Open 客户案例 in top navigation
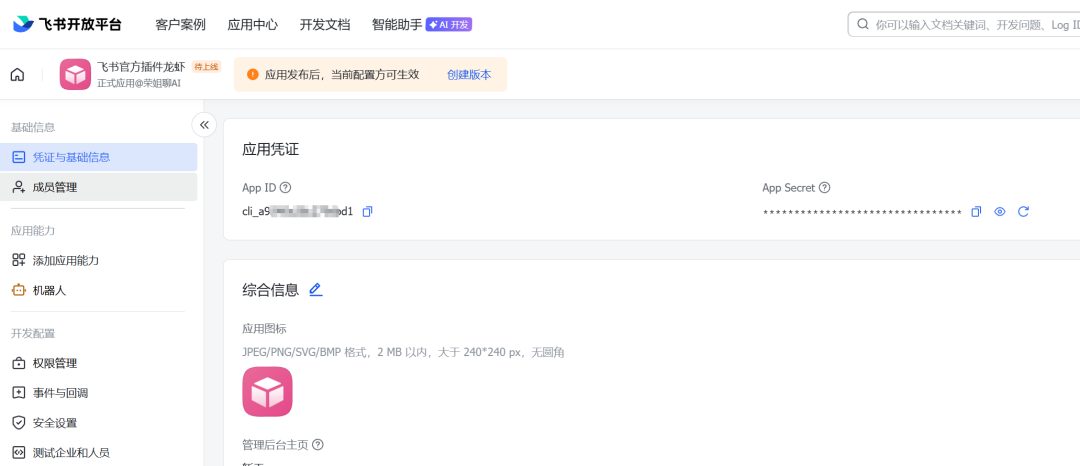The width and height of the screenshot is (1080, 466). coord(180,25)
